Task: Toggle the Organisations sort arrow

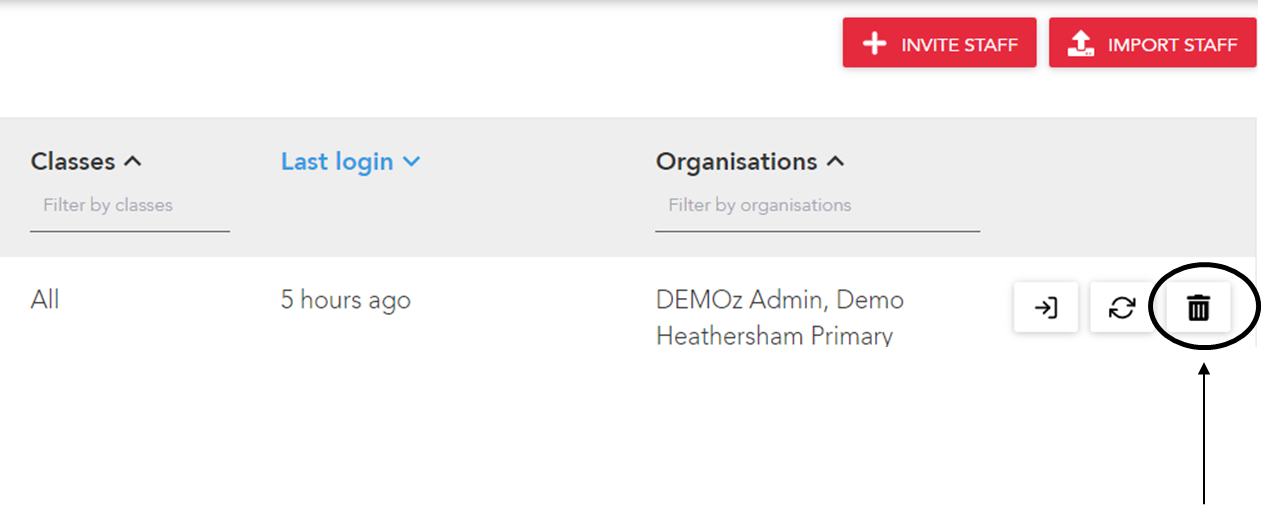Action: pos(836,161)
